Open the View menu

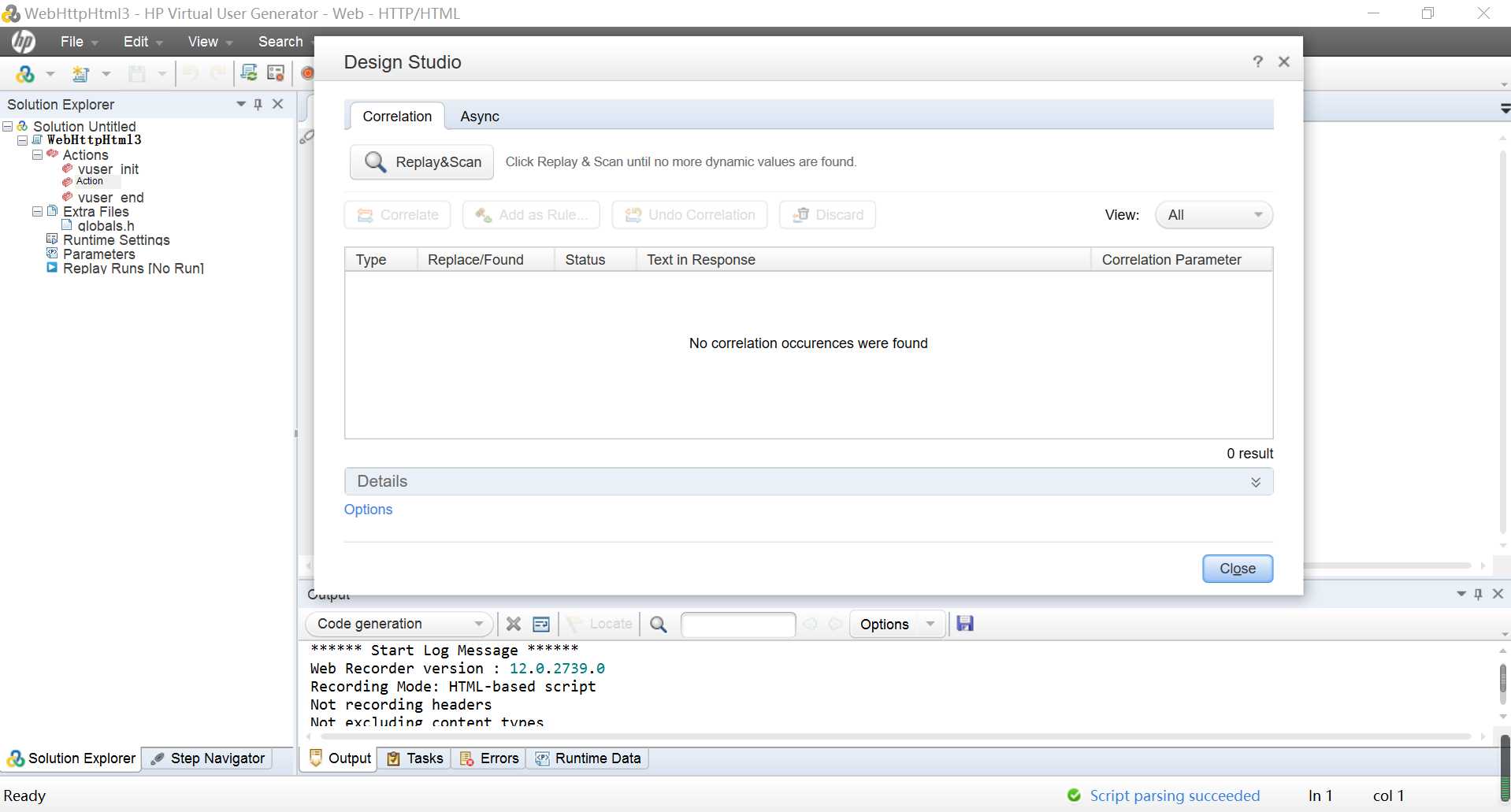tap(210, 42)
